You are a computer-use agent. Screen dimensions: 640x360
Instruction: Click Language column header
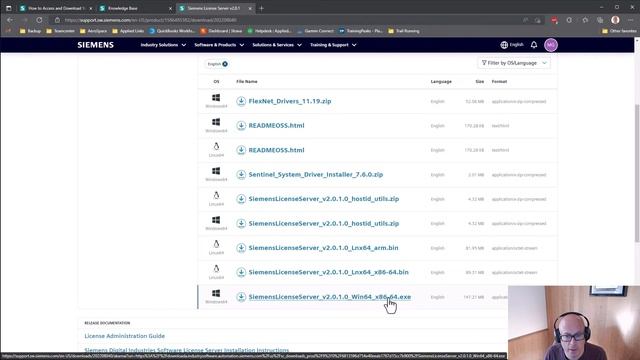pos(441,82)
